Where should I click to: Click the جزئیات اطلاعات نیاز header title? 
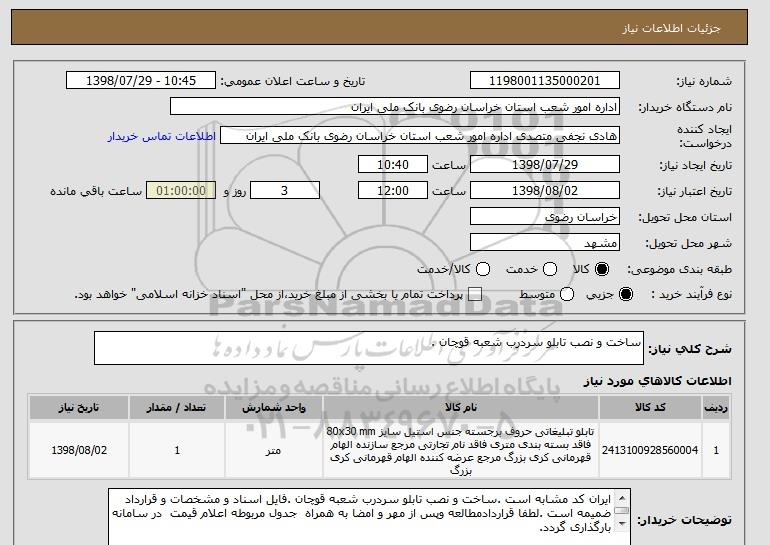[671, 28]
